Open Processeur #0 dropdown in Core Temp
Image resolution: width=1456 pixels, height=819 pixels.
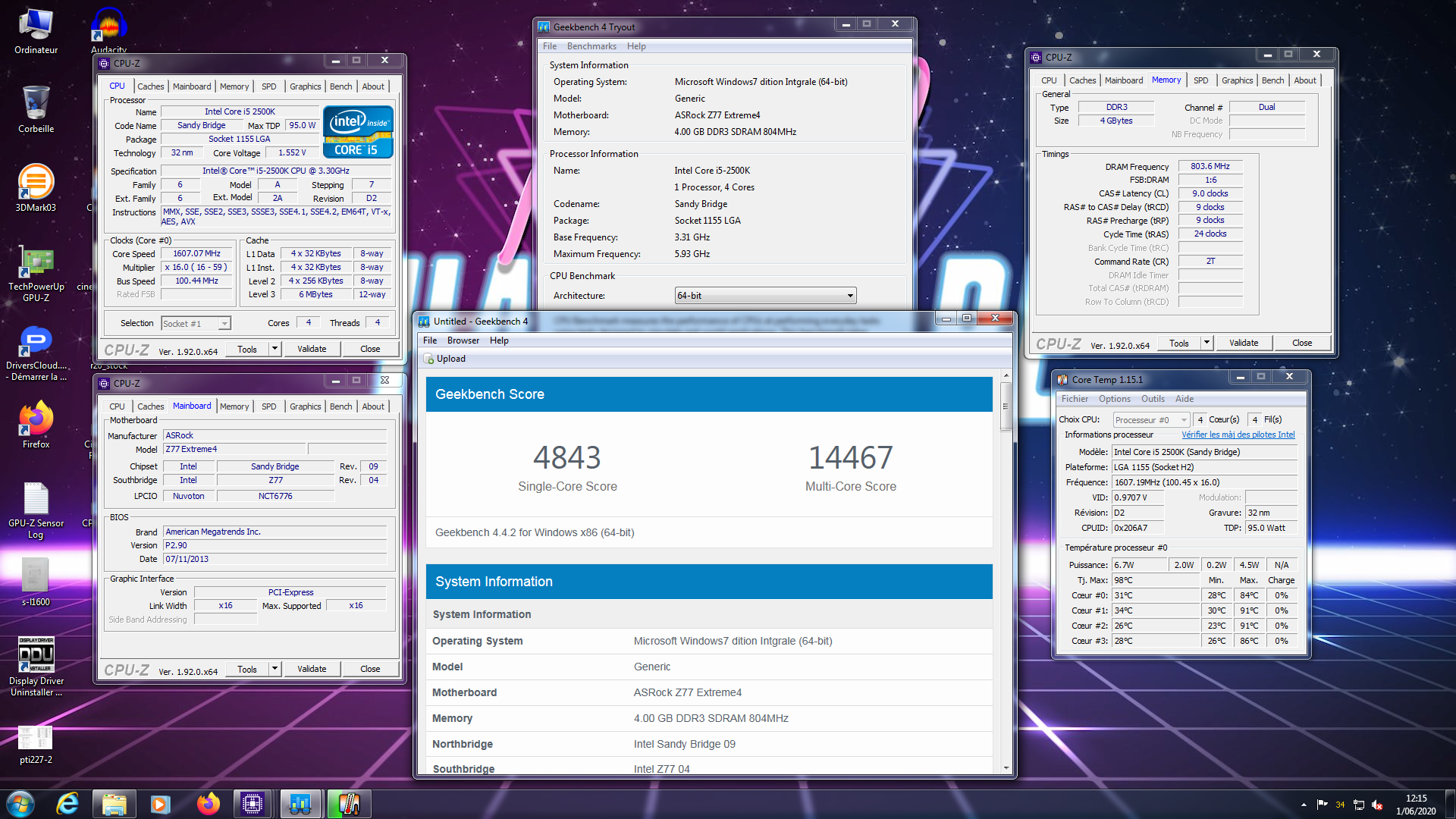1150,420
